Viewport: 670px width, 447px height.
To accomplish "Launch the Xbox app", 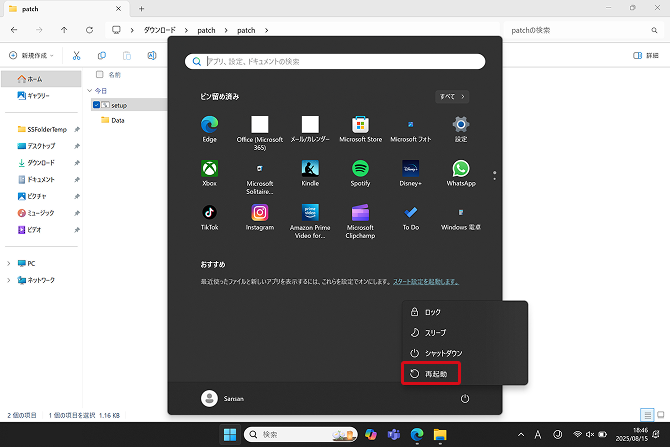I will (x=209, y=173).
